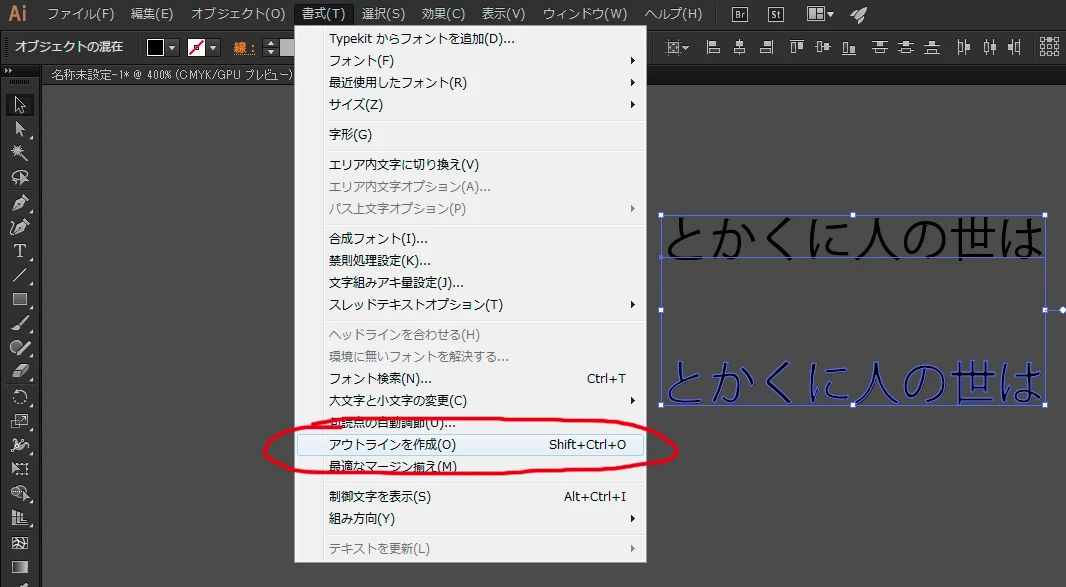Select the Free Transform tool

click(20, 469)
